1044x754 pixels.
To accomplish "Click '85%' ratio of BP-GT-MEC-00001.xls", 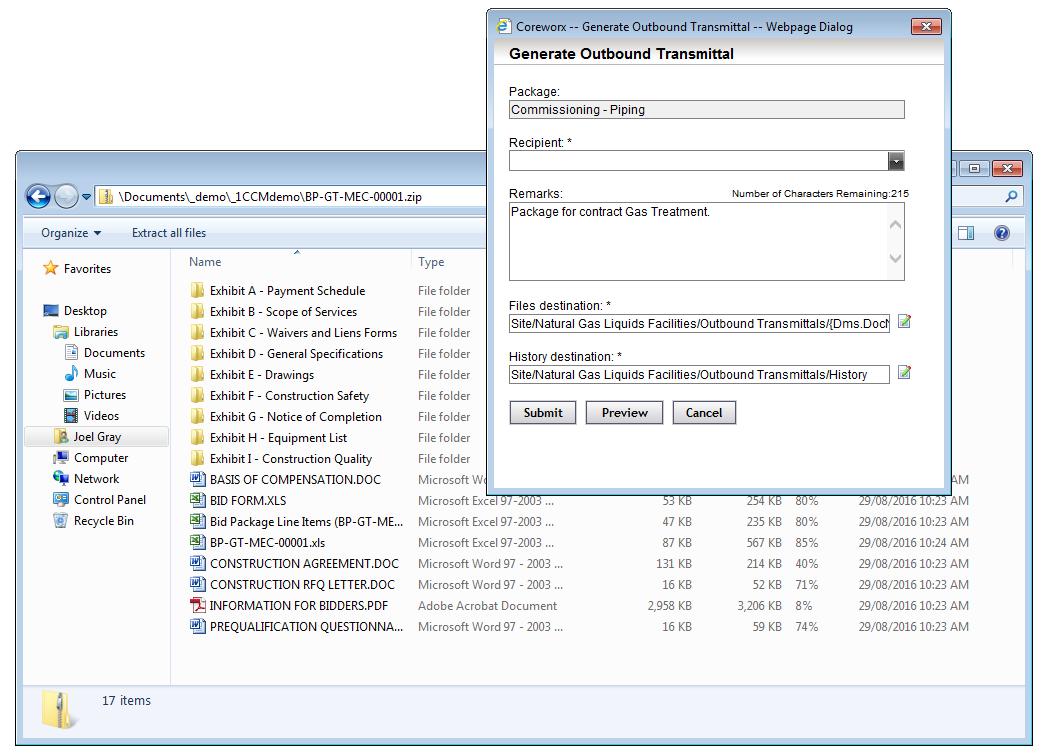I will (x=806, y=543).
